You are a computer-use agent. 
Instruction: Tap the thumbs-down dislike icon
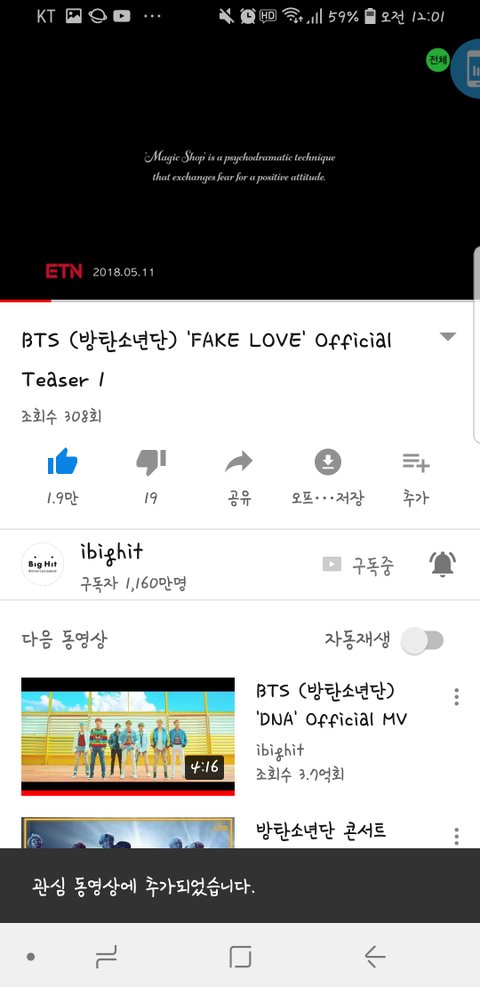[151, 462]
